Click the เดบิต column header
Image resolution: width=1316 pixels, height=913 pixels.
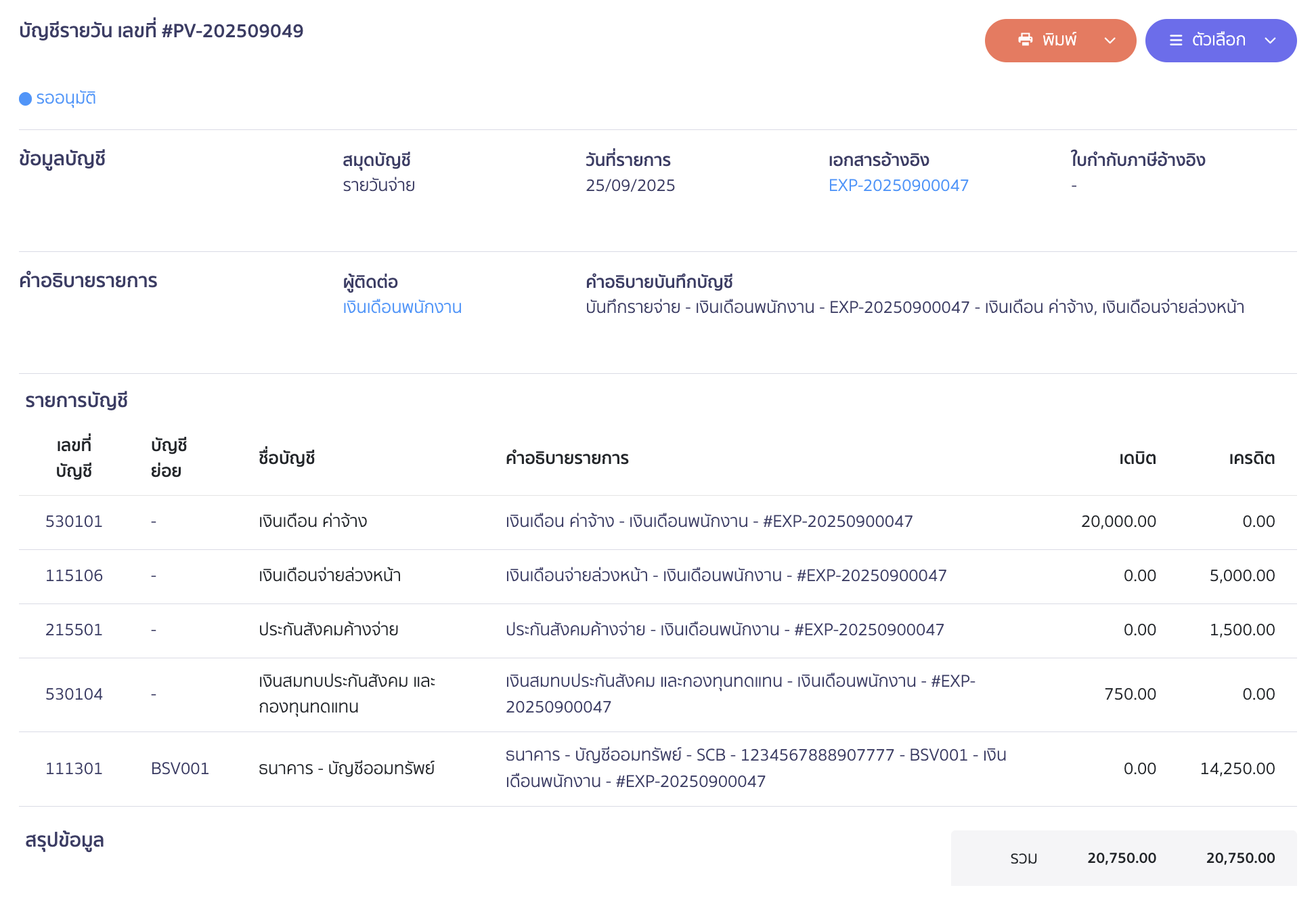[x=1137, y=459]
